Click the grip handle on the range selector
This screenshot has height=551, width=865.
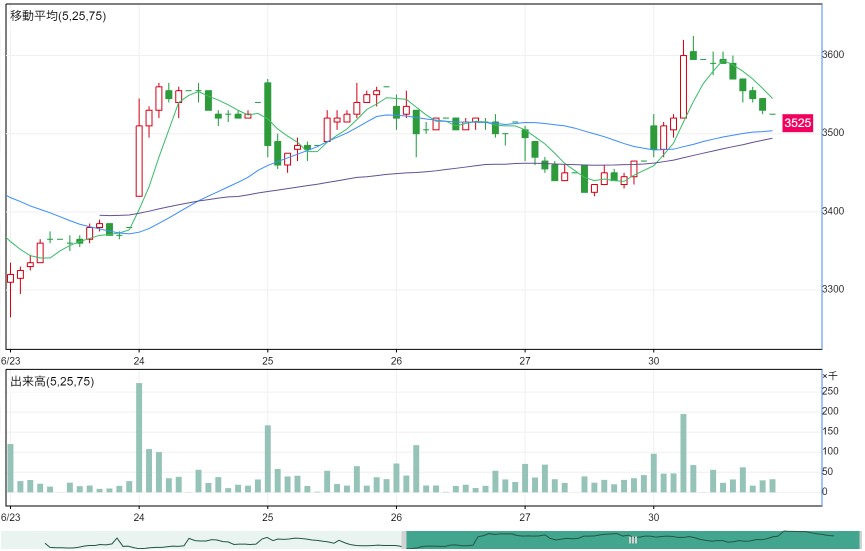tap(633, 540)
